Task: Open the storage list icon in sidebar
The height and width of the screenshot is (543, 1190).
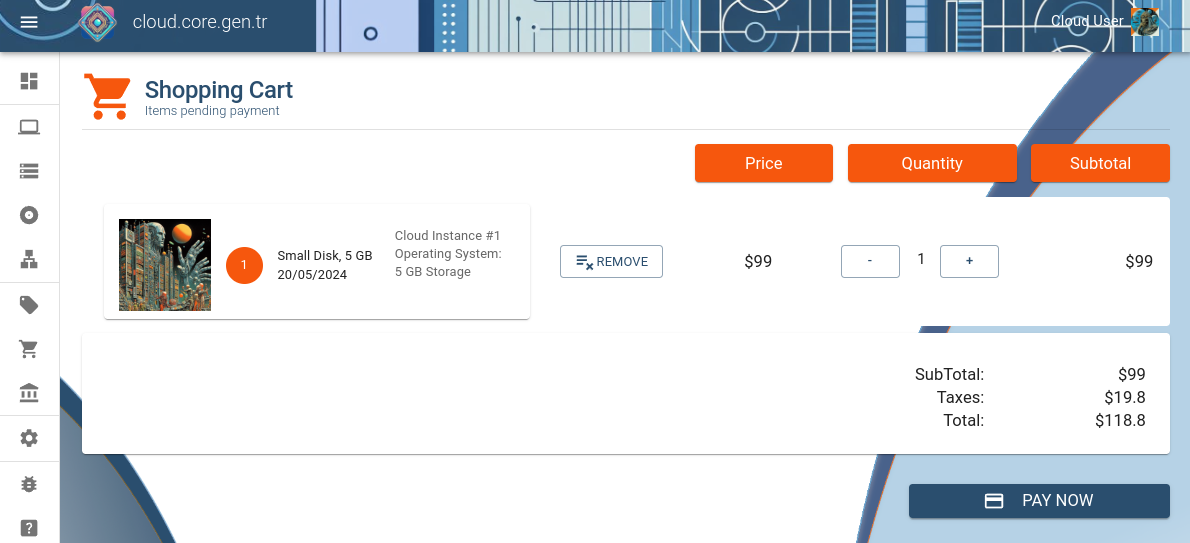Action: point(29,171)
